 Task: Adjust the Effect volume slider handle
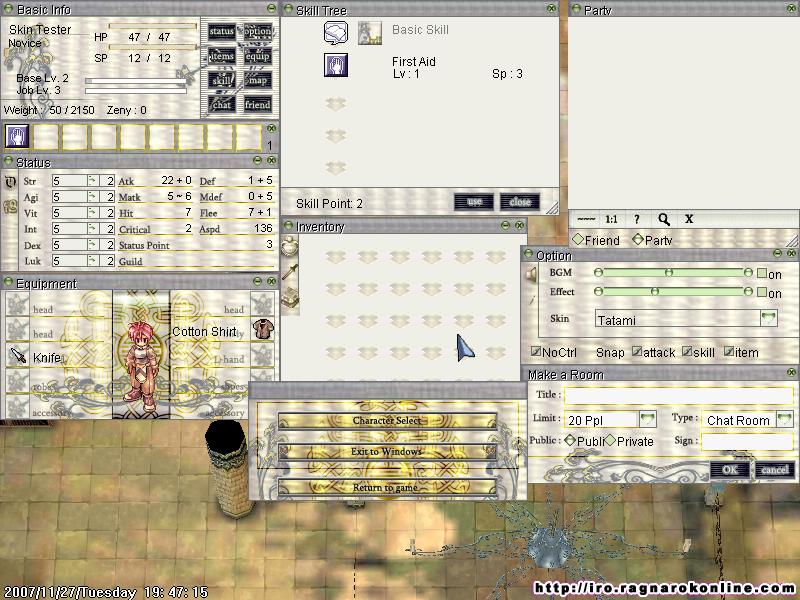tap(655, 292)
